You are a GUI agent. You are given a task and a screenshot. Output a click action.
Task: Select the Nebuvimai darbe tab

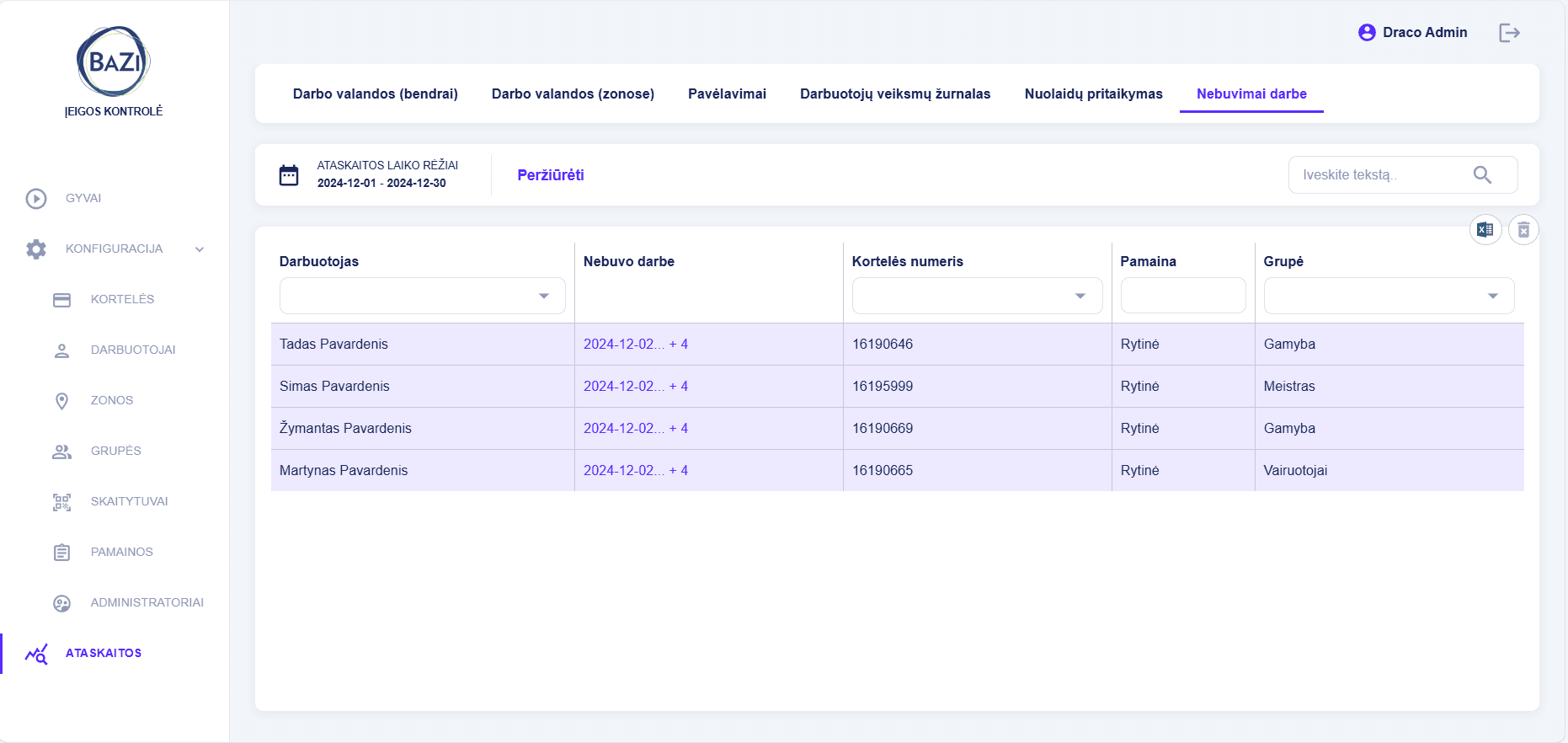(x=1251, y=94)
